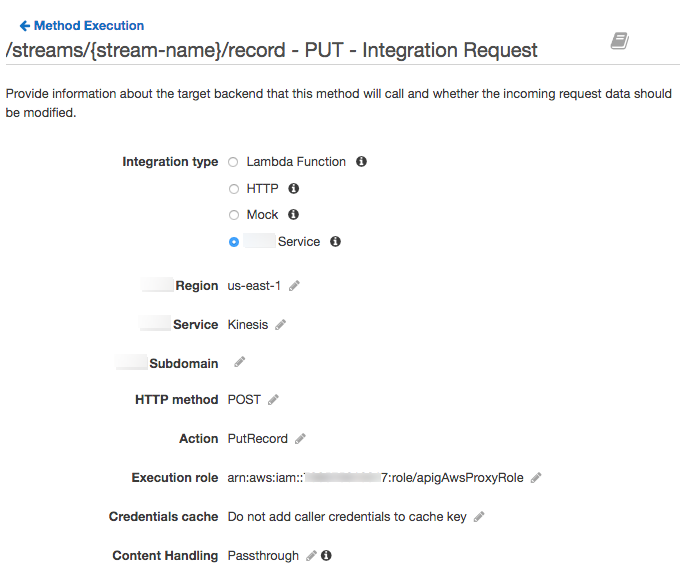The height and width of the screenshot is (576, 680).
Task: Show info for Lambda Function option
Action: [362, 161]
